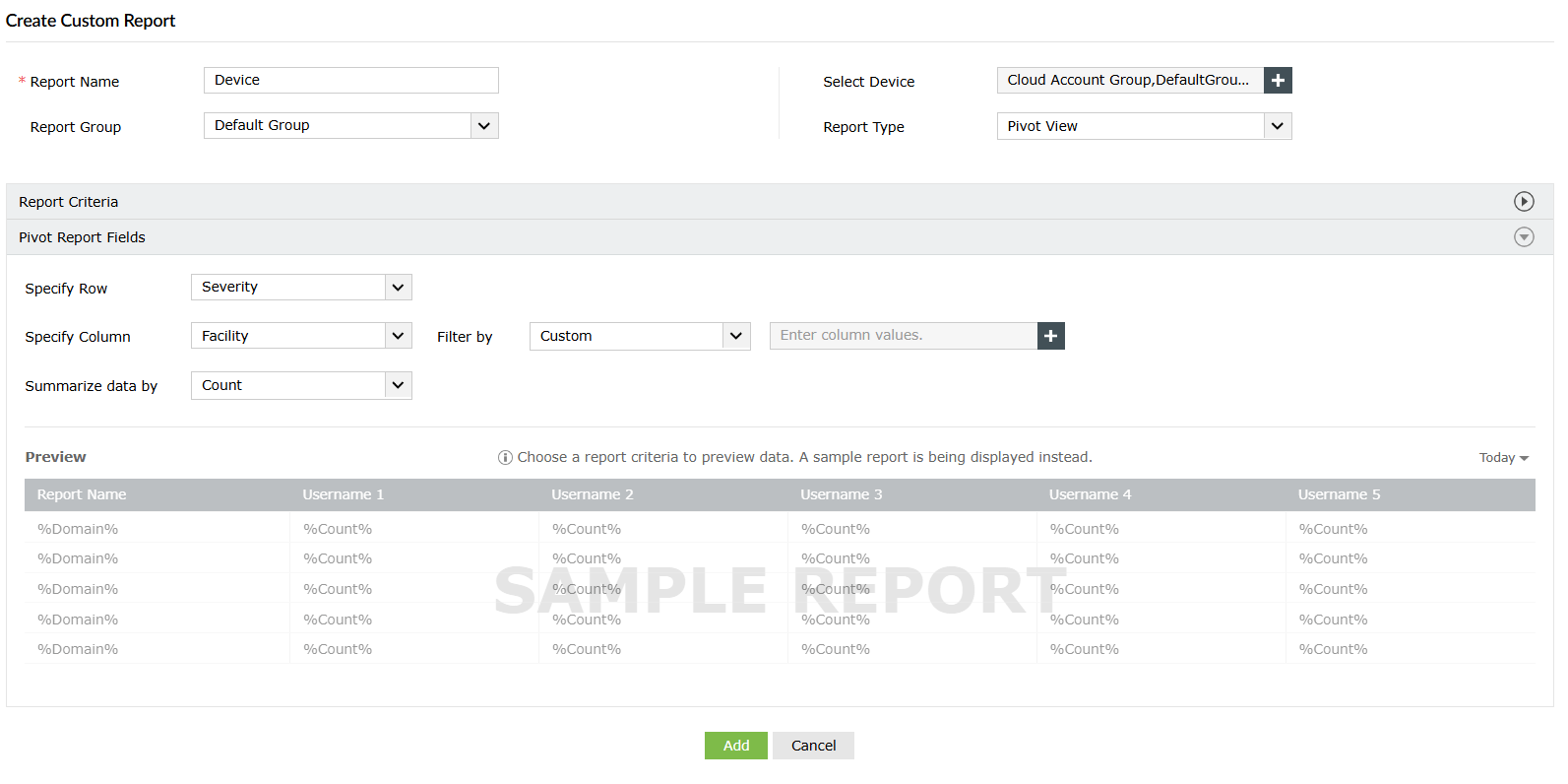Collapse the Pivot Report Fields arrow icon
Screen dimensions: 1568x784
coord(1524,237)
